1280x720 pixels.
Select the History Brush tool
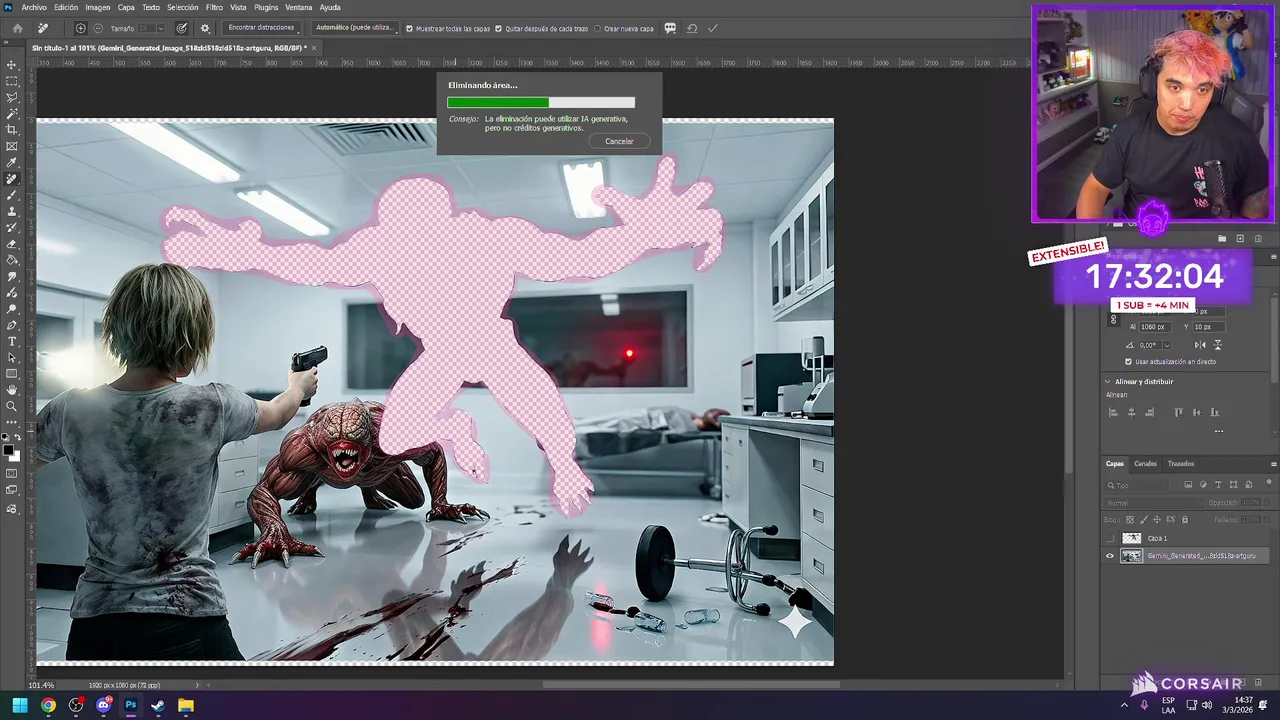[x=12, y=228]
